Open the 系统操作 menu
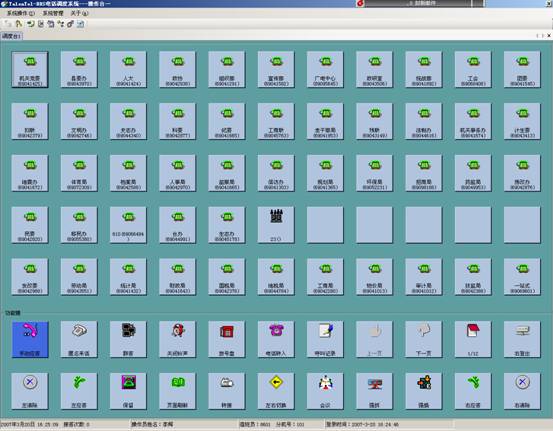553x431 pixels. (21, 13)
